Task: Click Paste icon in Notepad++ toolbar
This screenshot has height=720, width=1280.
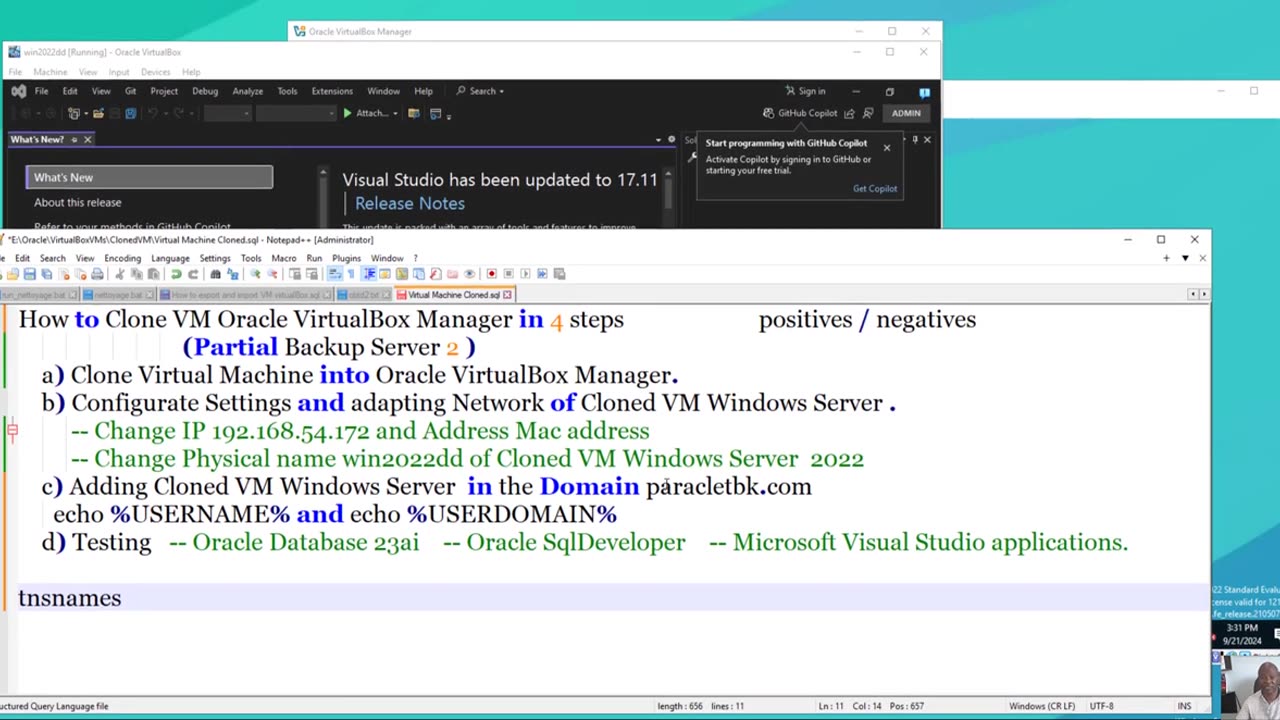Action: click(154, 274)
